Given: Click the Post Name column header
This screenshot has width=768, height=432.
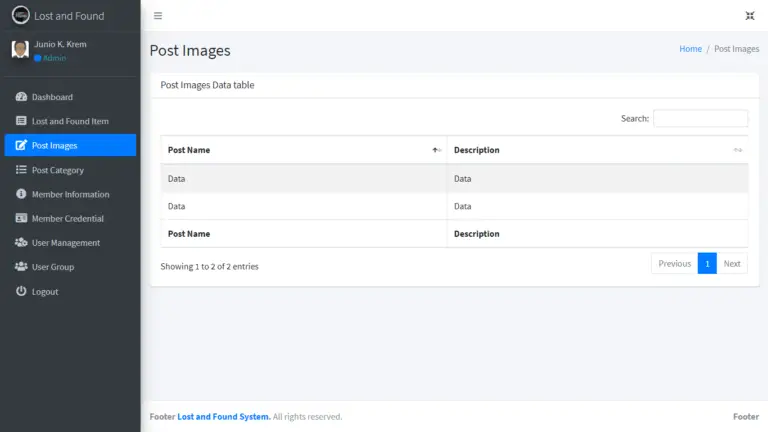Looking at the screenshot, I should click(303, 150).
